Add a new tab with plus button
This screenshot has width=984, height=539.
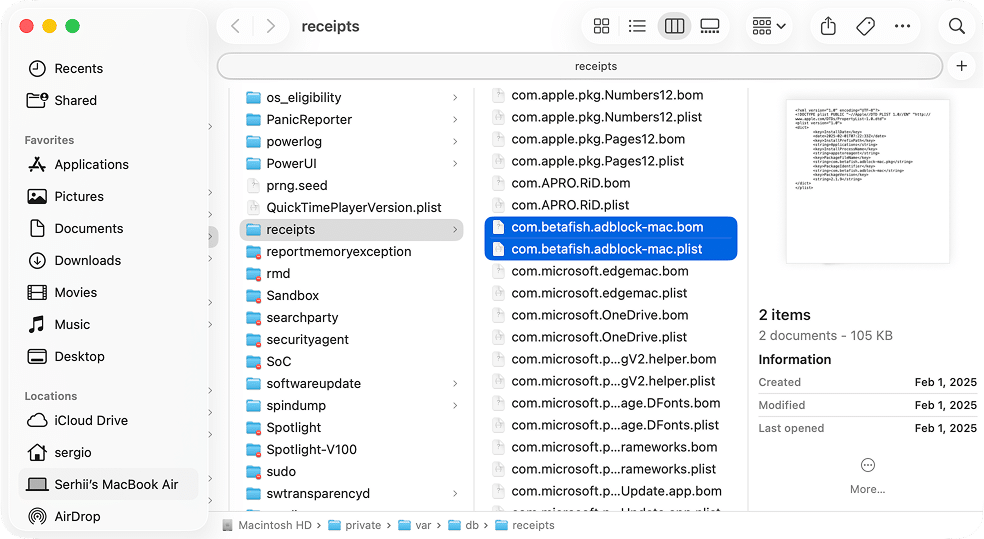click(x=961, y=66)
